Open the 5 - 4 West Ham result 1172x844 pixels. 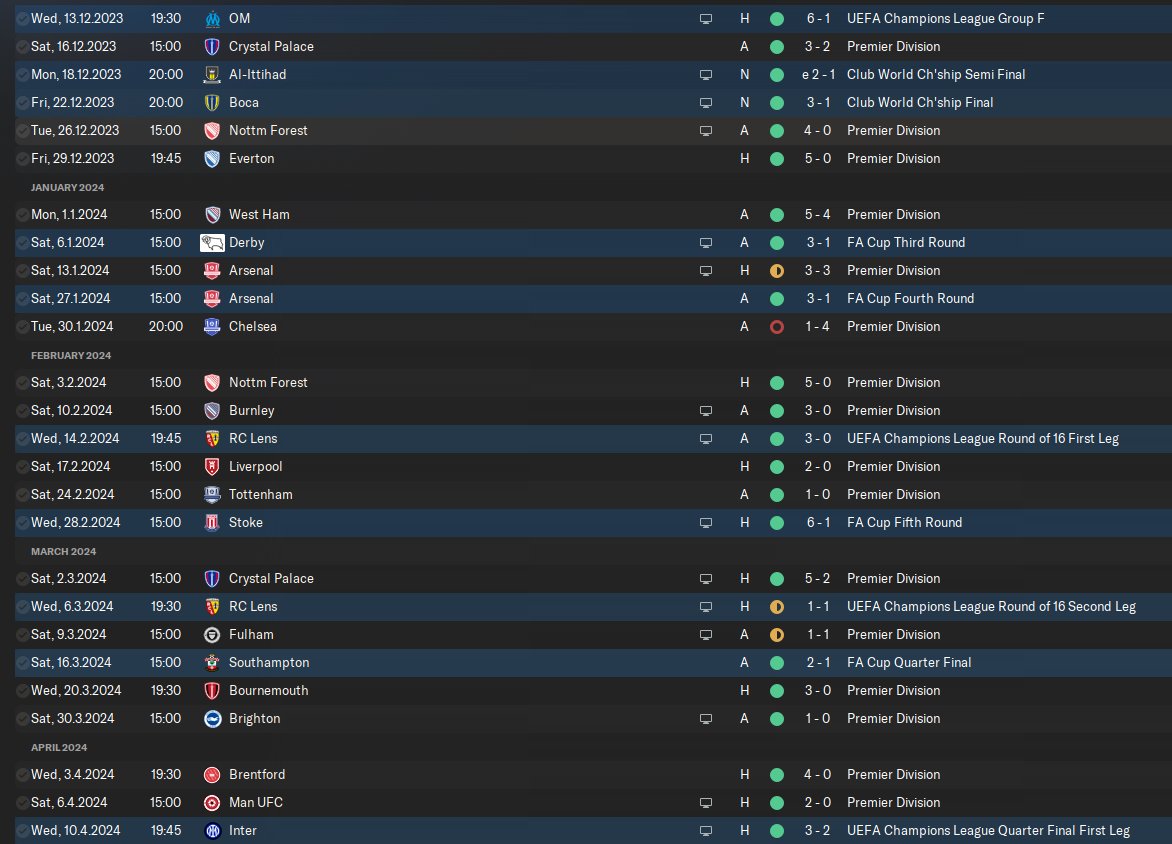coord(817,215)
